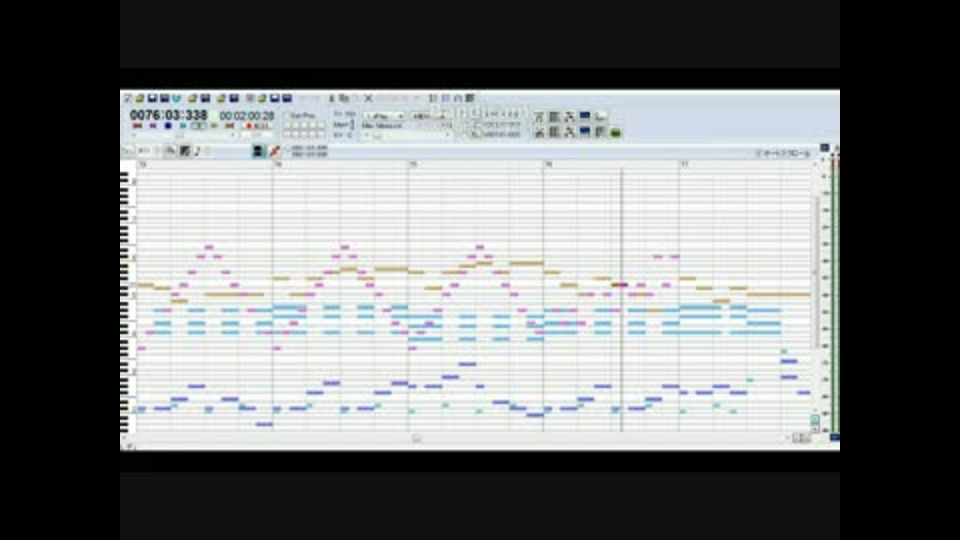Click the purple transport button

coord(152,126)
